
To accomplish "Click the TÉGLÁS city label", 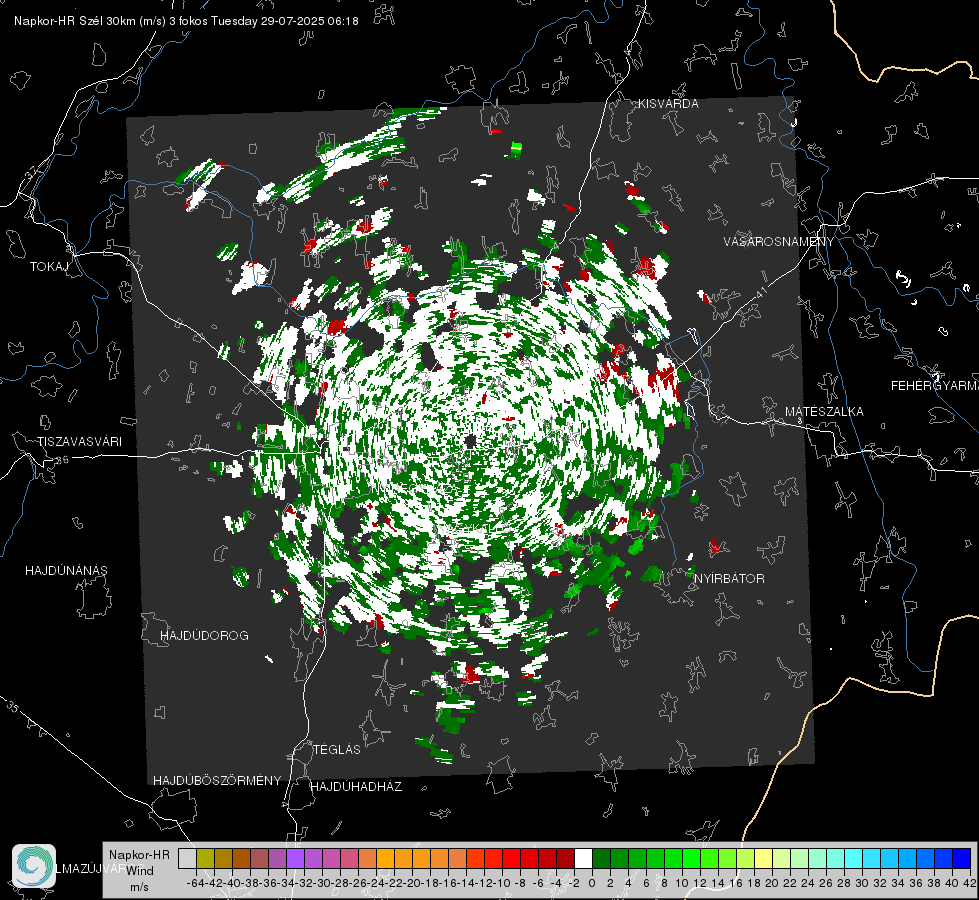I will click(337, 750).
